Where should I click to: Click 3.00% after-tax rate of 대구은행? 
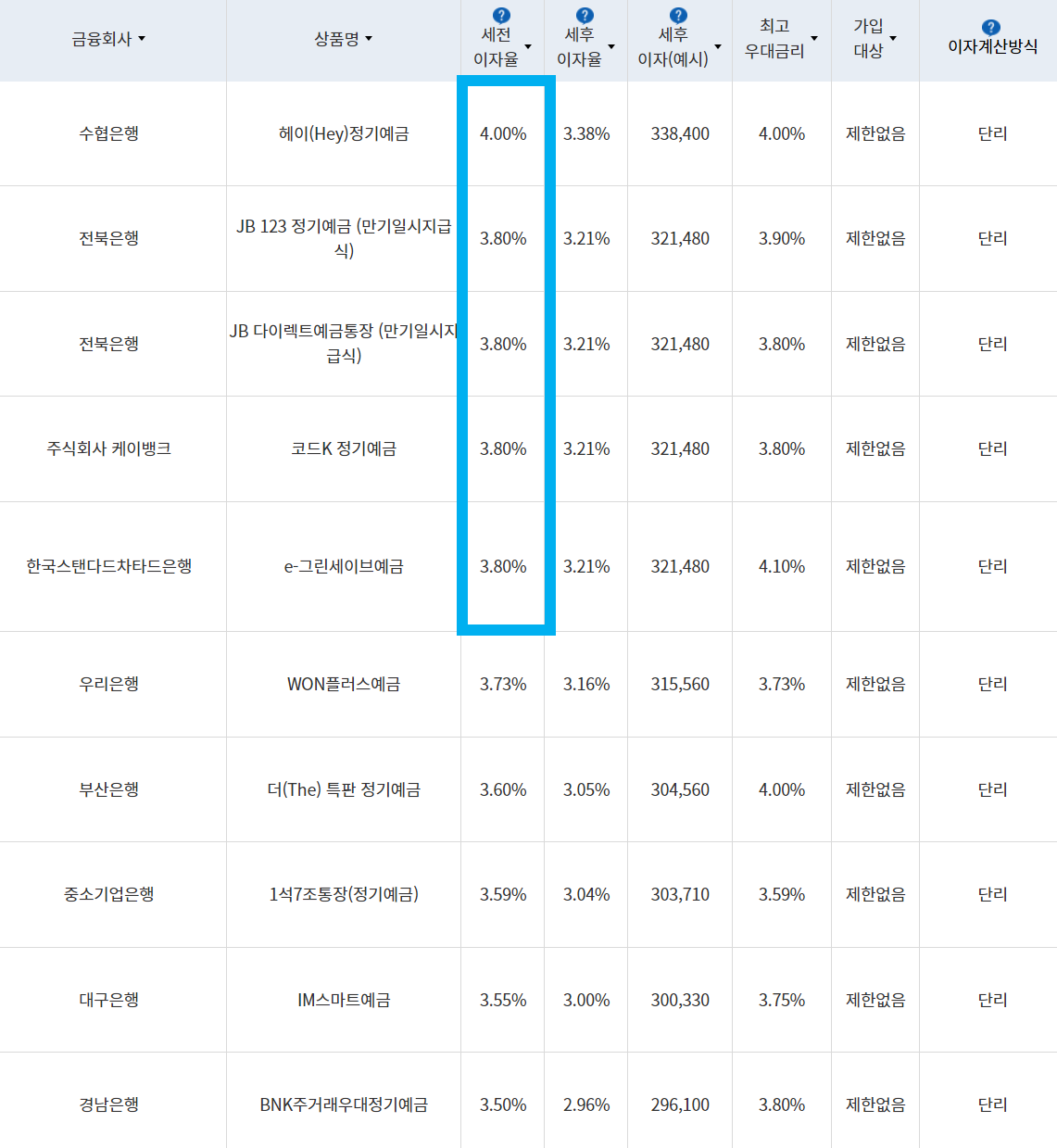coord(586,1000)
